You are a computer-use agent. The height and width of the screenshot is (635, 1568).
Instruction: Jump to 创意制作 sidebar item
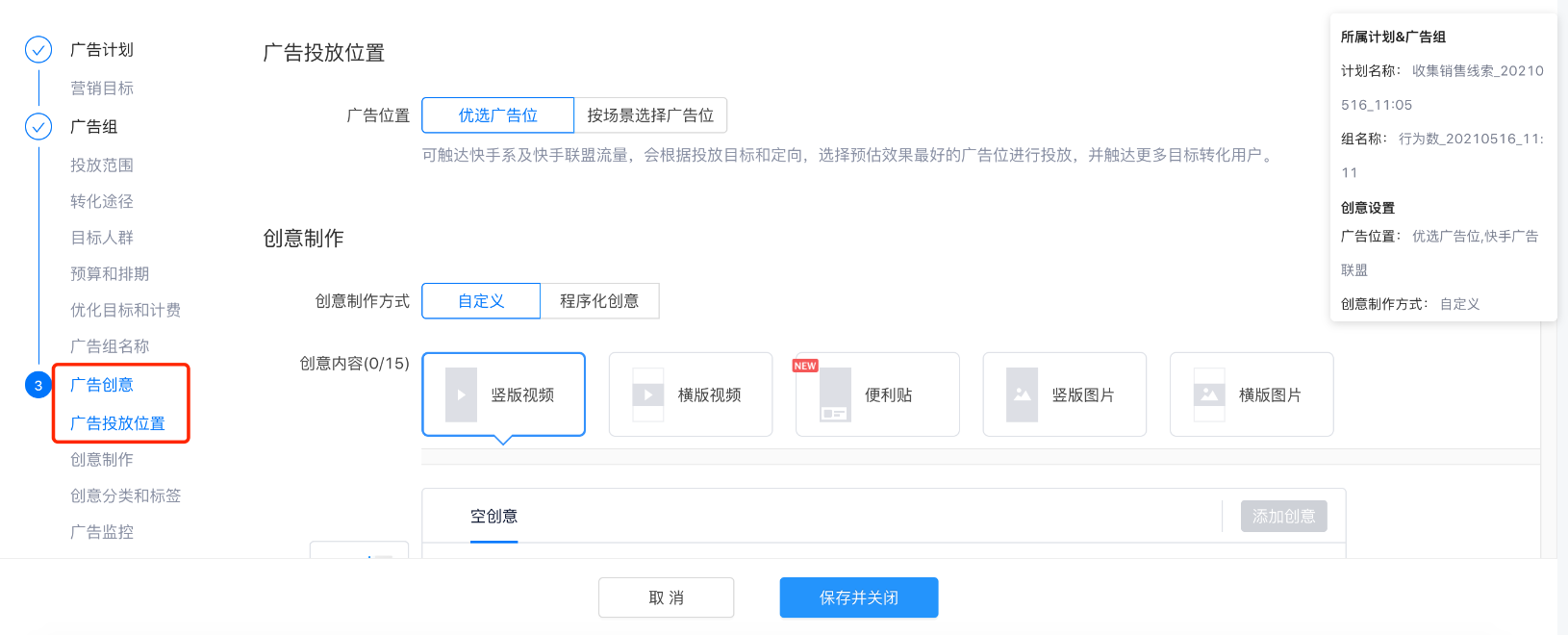(102, 460)
